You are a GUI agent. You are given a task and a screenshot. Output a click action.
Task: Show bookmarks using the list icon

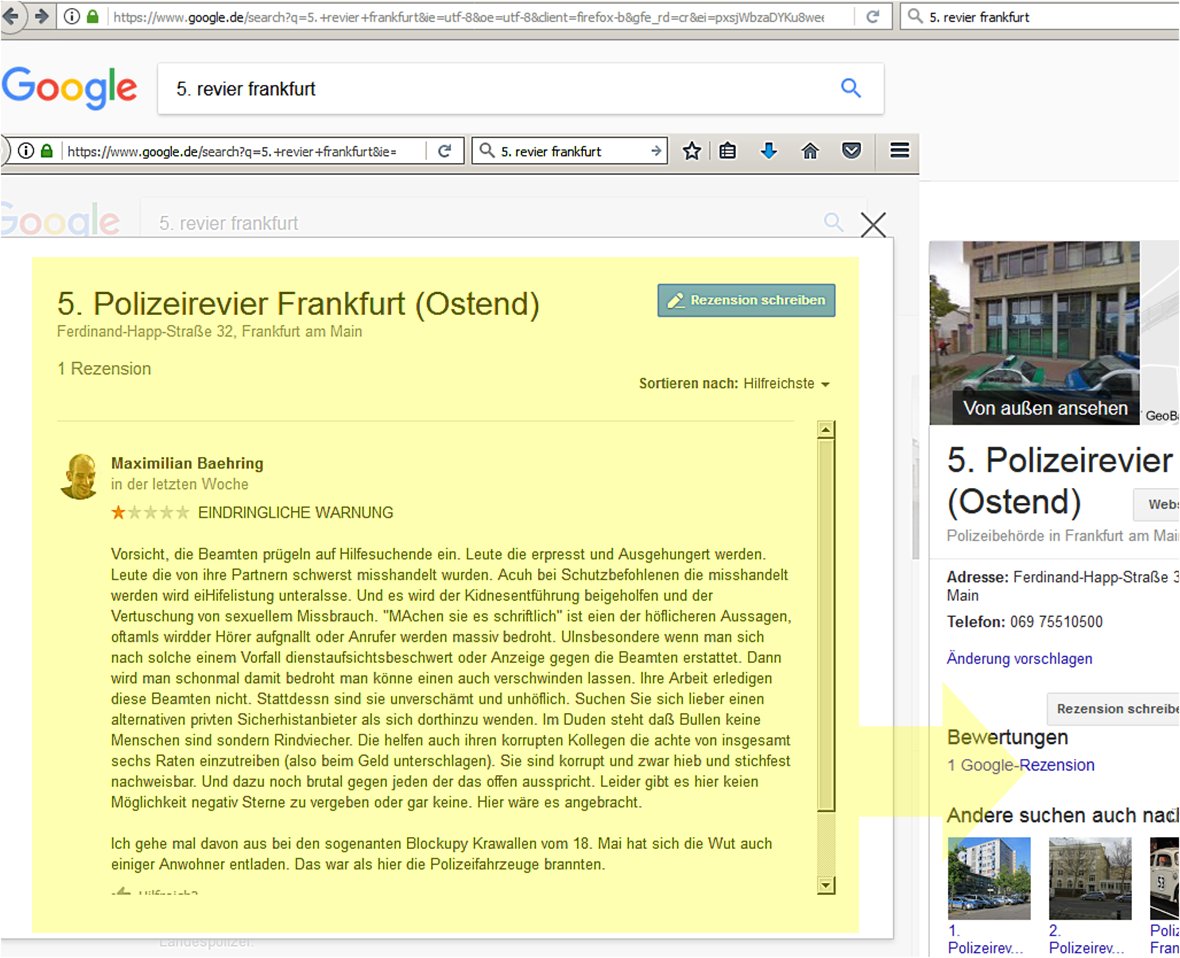(x=728, y=151)
